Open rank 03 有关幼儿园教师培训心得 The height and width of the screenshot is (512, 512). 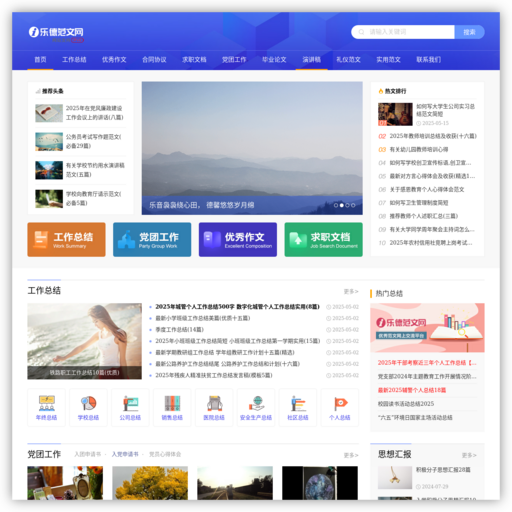click(419, 149)
